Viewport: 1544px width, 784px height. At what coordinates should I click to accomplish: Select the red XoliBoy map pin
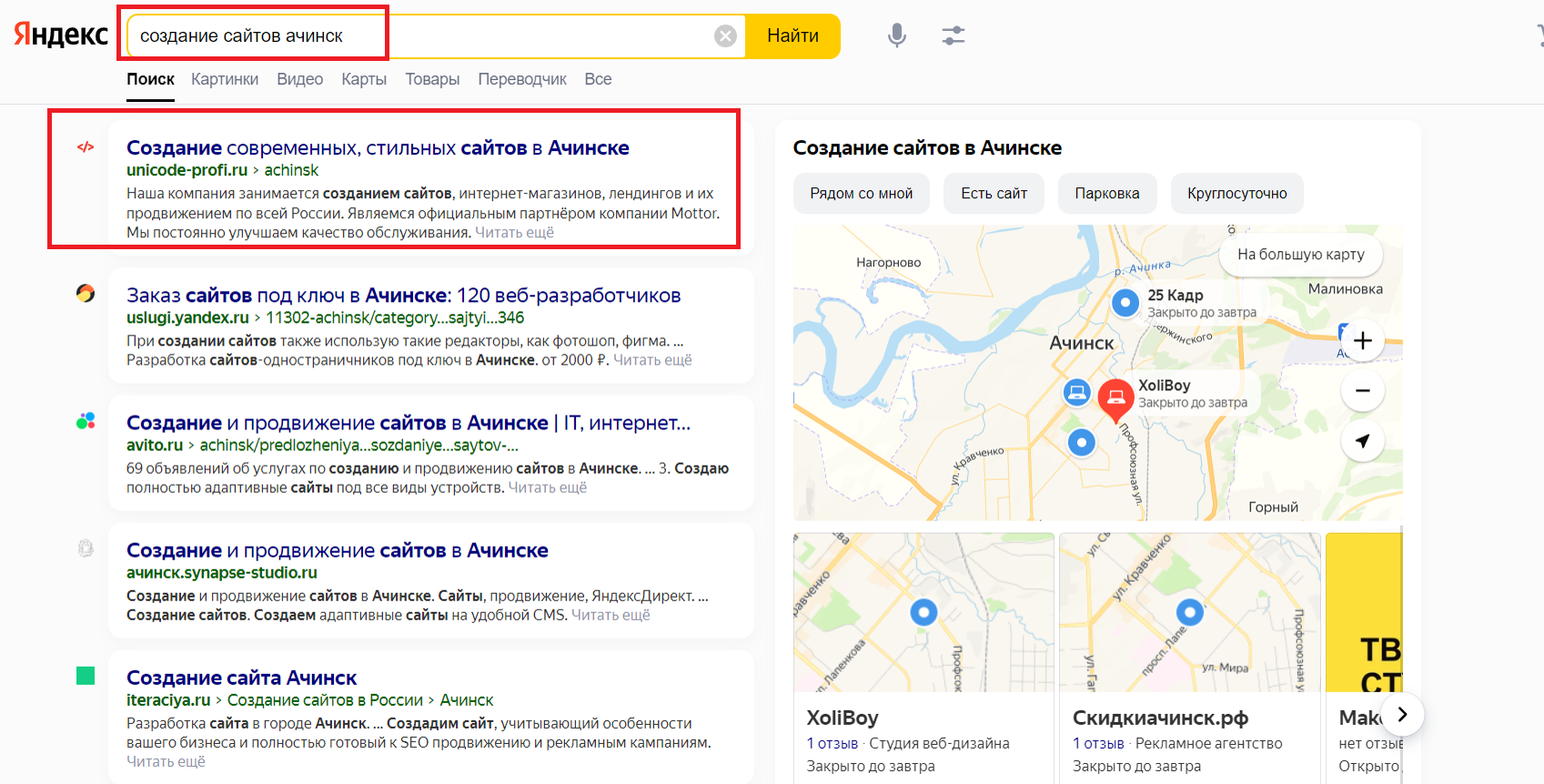click(x=1115, y=400)
